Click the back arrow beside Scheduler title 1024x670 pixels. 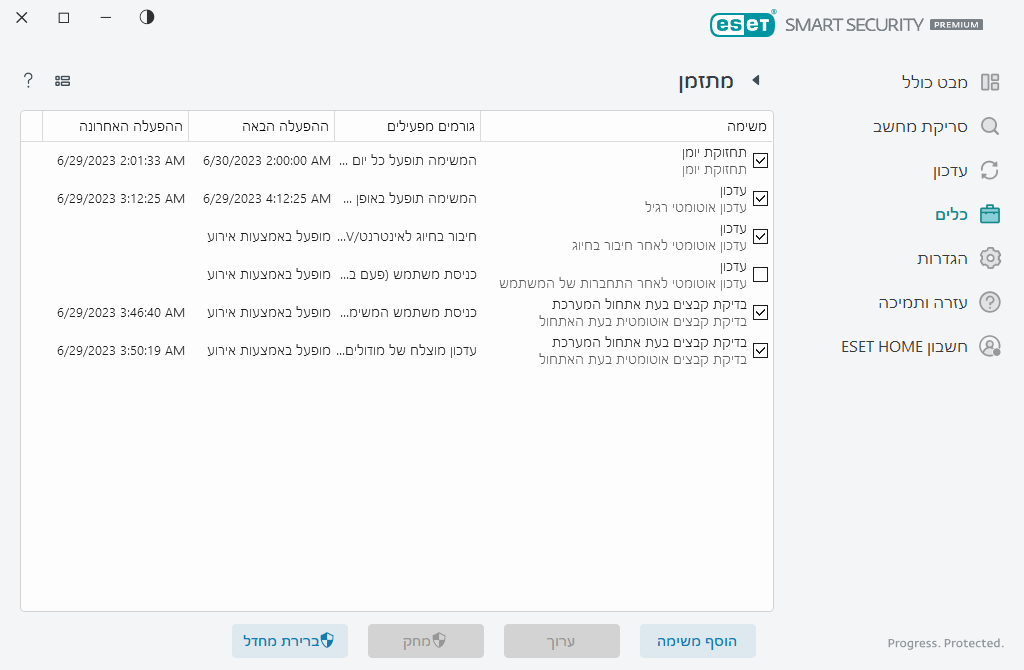point(756,80)
